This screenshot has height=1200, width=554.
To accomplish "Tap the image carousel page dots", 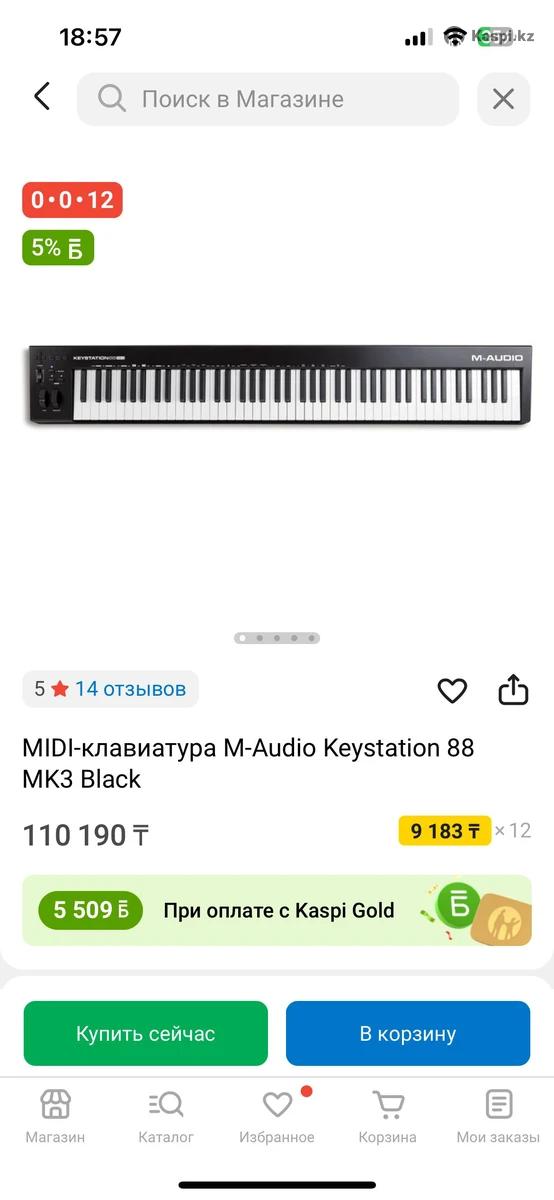I will pyautogui.click(x=277, y=637).
